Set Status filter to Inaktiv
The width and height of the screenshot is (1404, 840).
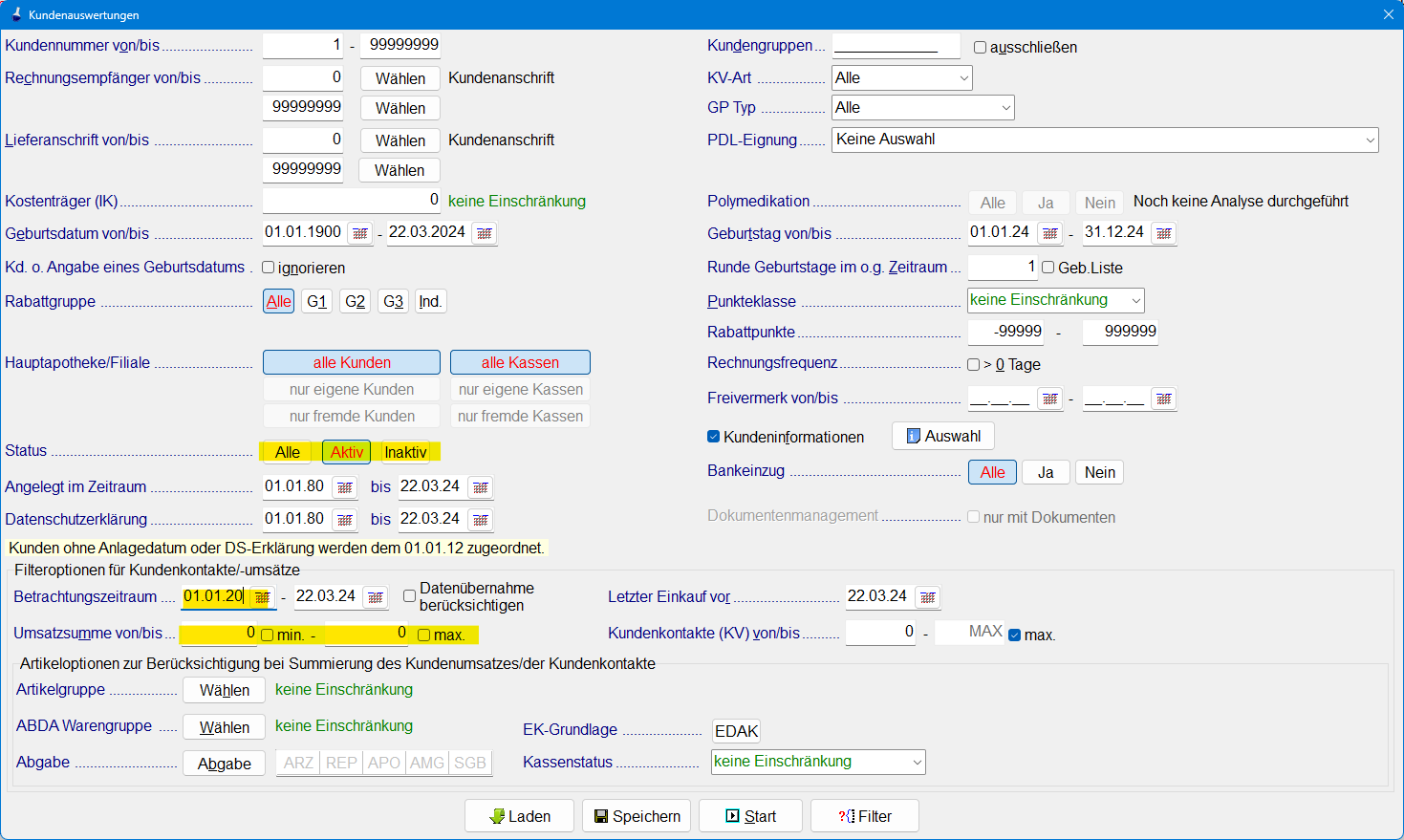point(405,452)
